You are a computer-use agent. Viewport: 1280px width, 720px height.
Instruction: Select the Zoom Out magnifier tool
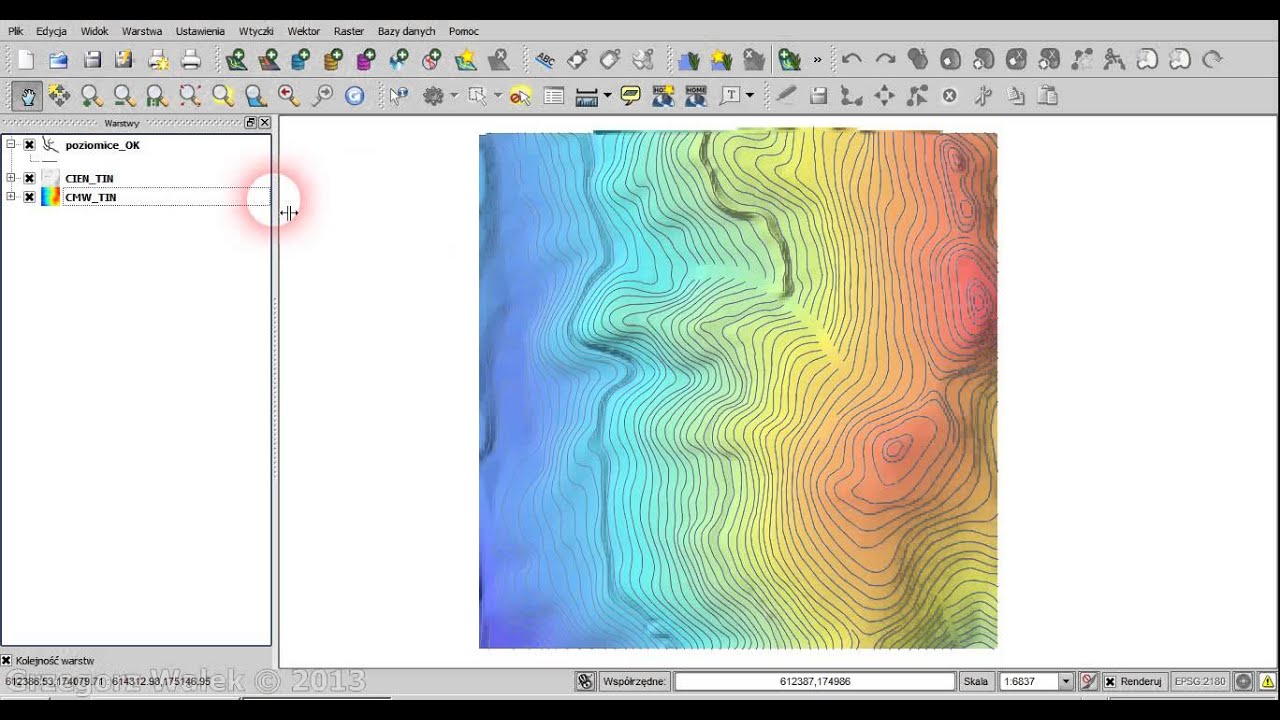pyautogui.click(x=124, y=96)
